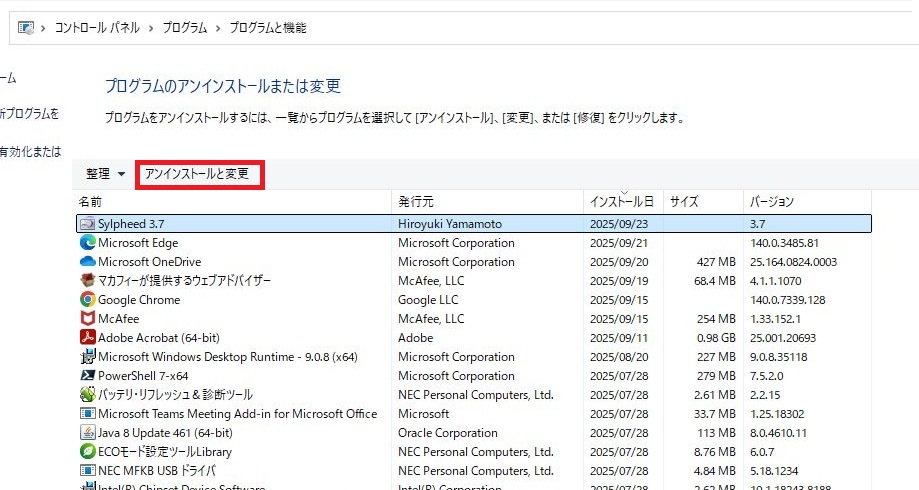Select Microsoft Teams Meeting Add-in row
The height and width of the screenshot is (490, 919).
(x=237, y=414)
